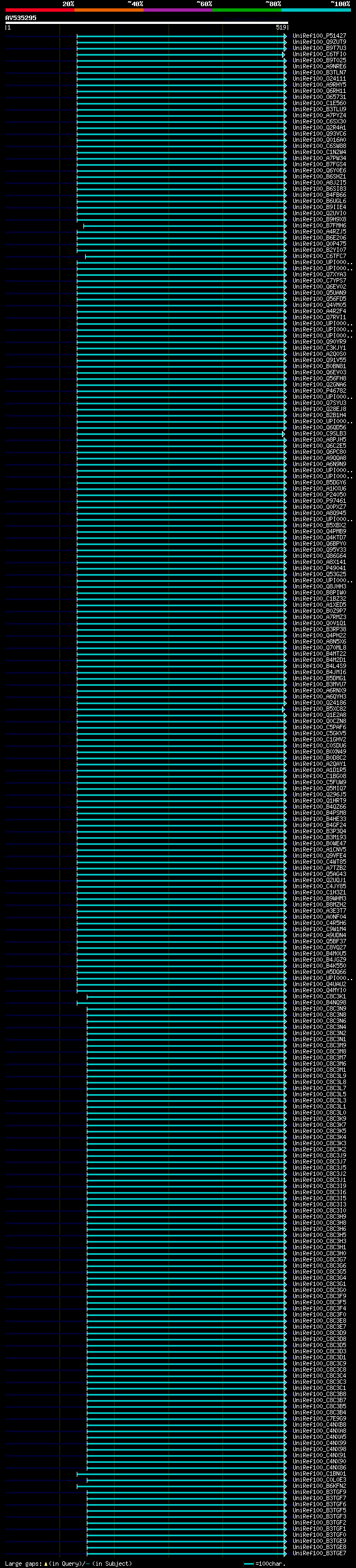Screen dimensions: 356x1568
Task: Select hit UniRef100_P97461
Action: (319, 501)
